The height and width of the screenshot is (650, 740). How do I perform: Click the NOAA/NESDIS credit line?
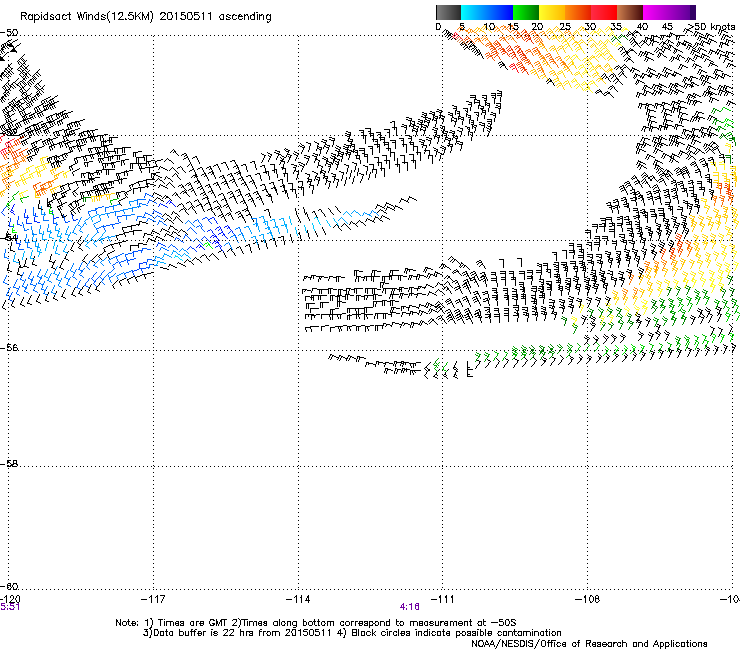click(589, 644)
